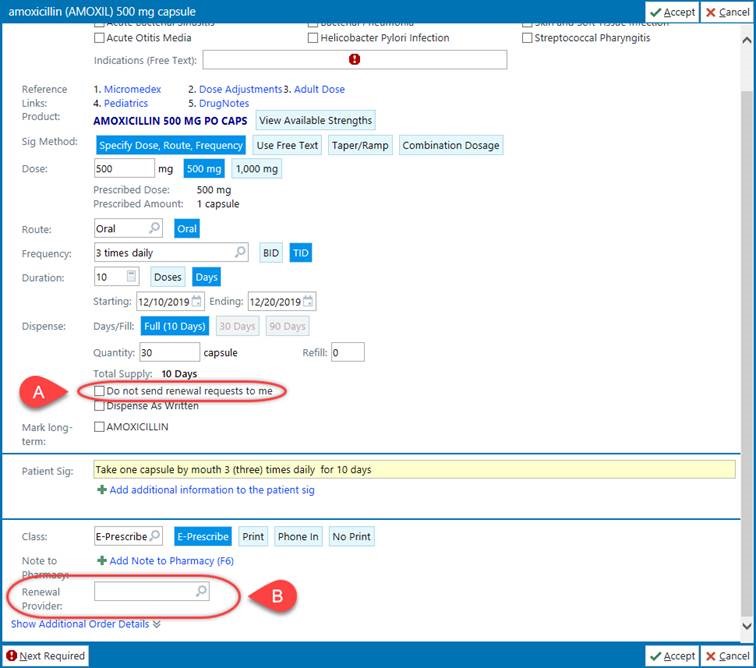Click the Refill input field
Screen dimensions: 756x668
pos(348,352)
